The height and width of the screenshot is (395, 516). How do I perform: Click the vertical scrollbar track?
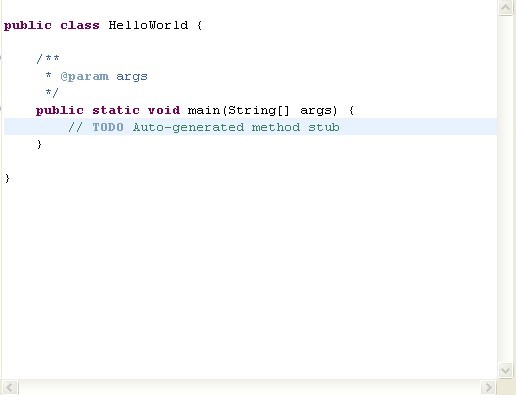click(x=505, y=189)
